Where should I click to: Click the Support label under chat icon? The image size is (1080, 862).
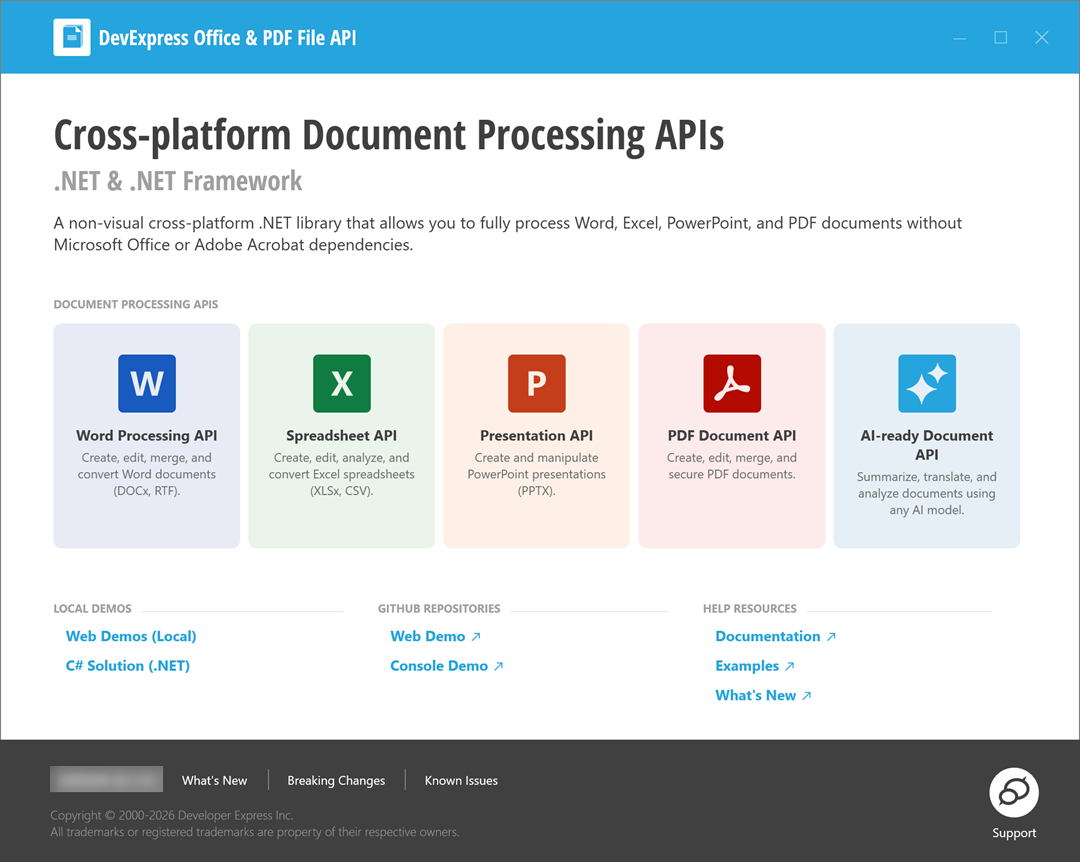pos(1014,832)
